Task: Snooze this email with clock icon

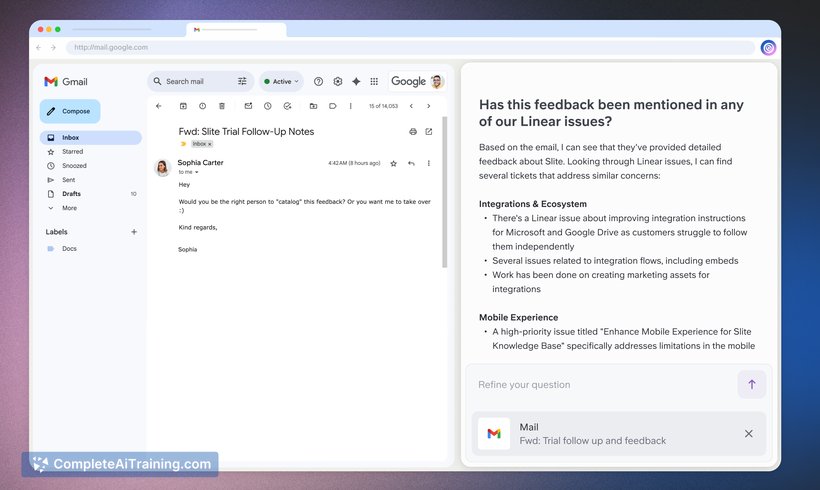Action: tap(268, 106)
